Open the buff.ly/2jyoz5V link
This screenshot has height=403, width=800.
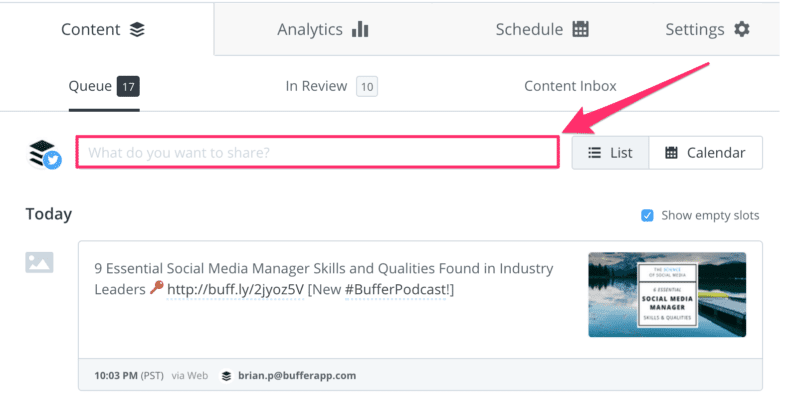(235, 289)
